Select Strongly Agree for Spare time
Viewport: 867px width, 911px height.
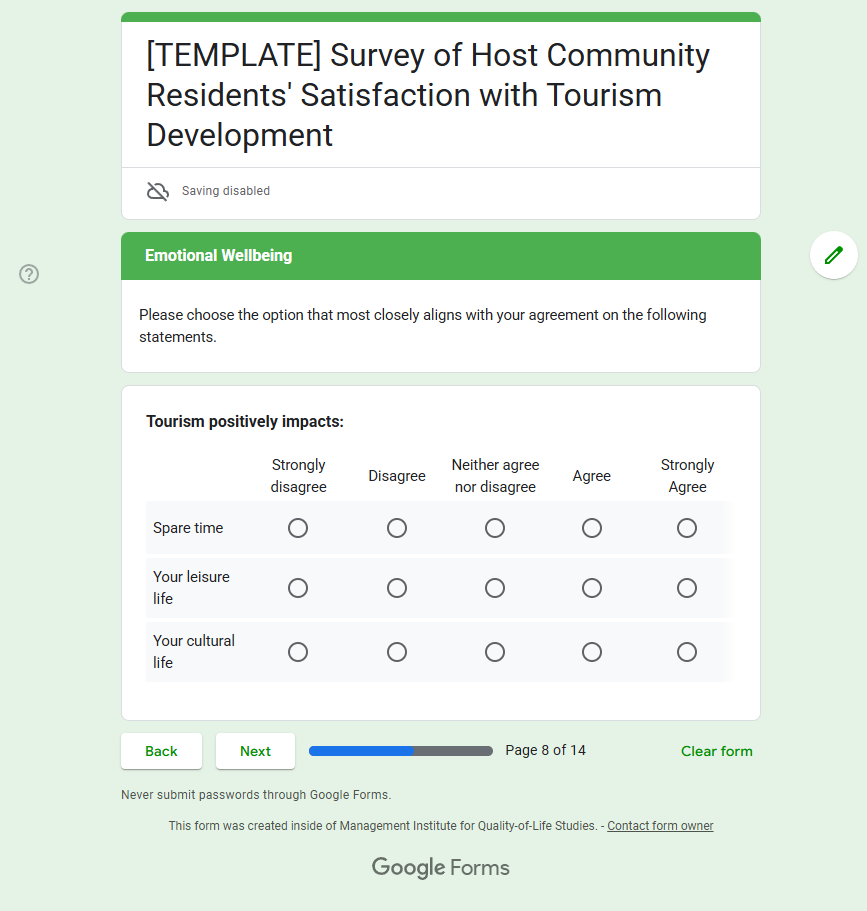pos(687,528)
